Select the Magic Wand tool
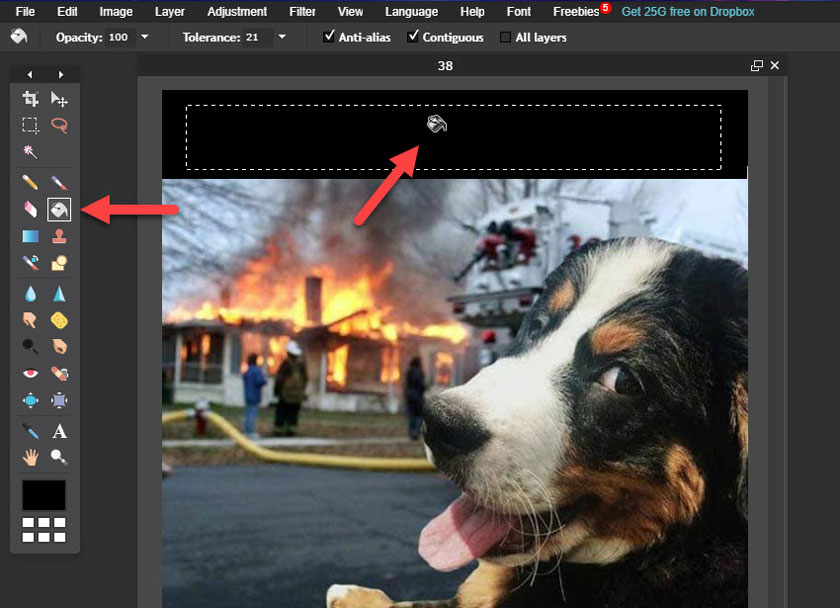The image size is (840, 608). 31,152
